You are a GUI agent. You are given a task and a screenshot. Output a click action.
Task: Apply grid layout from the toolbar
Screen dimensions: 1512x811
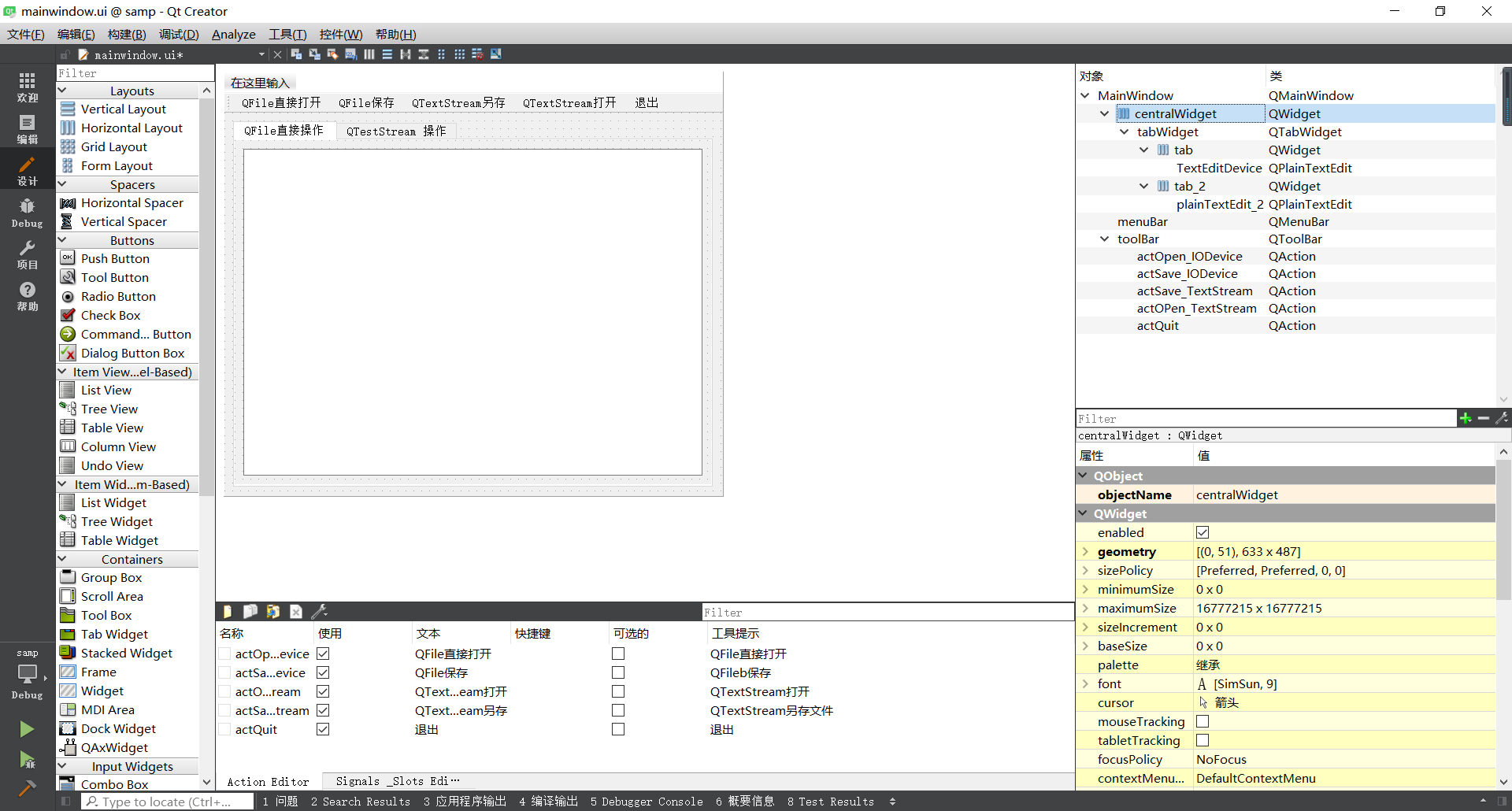pyautogui.click(x=459, y=54)
